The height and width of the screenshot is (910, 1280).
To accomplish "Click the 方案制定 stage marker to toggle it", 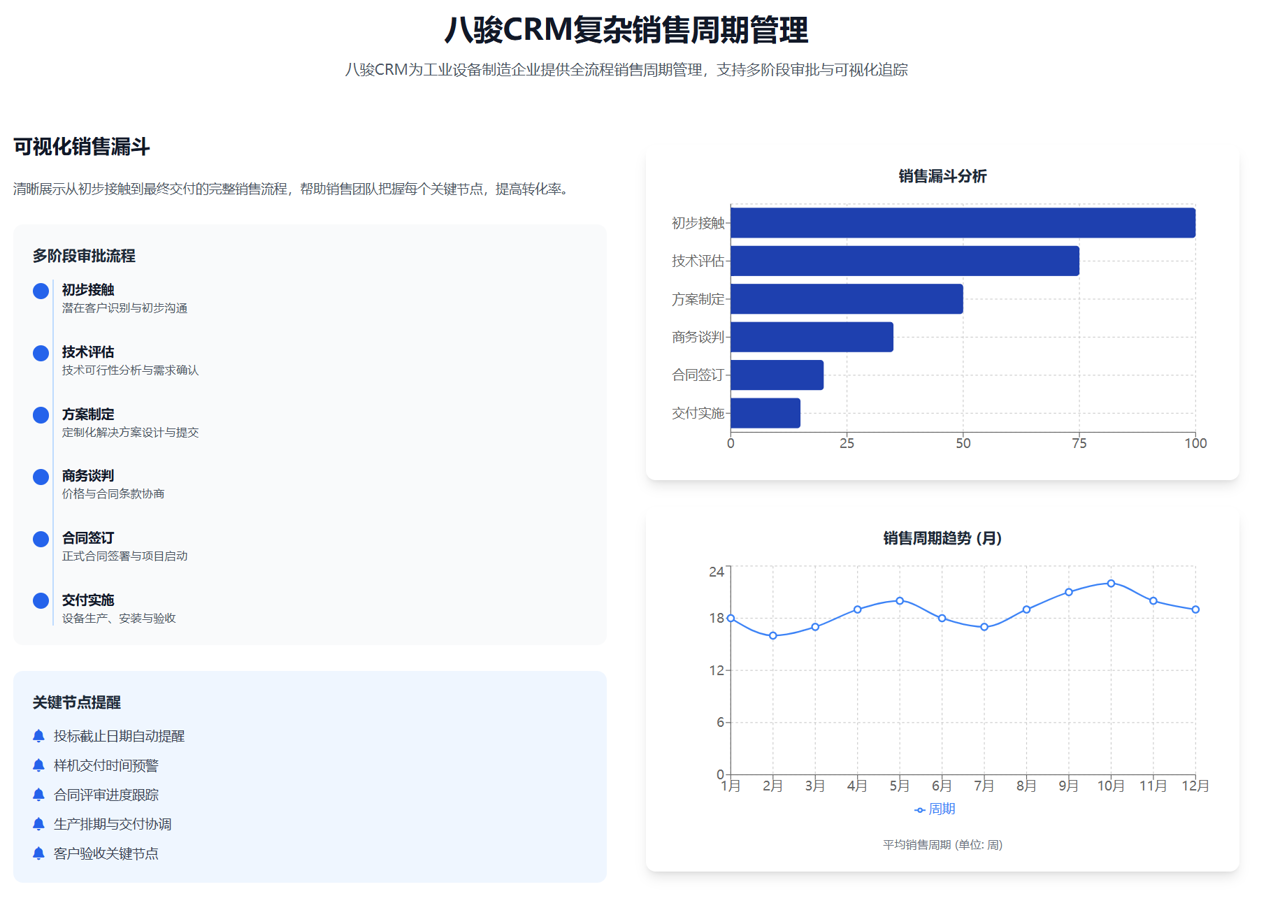I will [40, 414].
